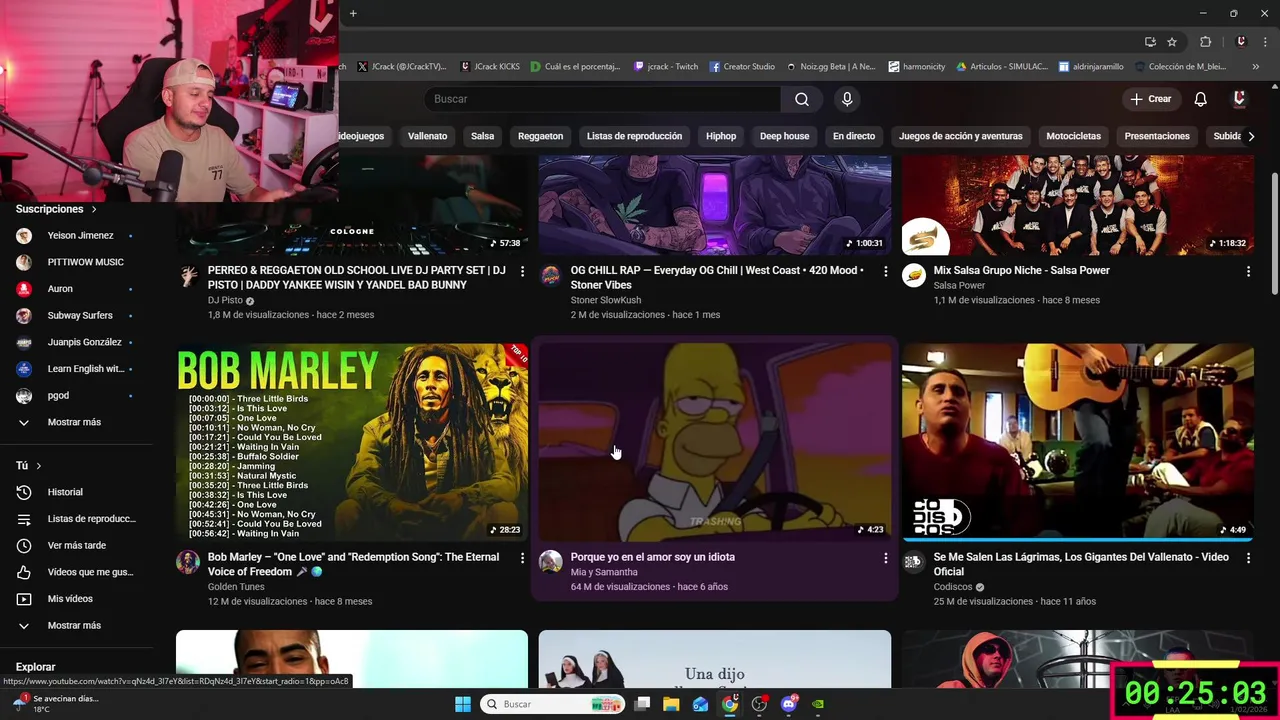This screenshot has height=720, width=1280.
Task: Open more options for Porque yo en el amor video
Action: click(x=885, y=558)
